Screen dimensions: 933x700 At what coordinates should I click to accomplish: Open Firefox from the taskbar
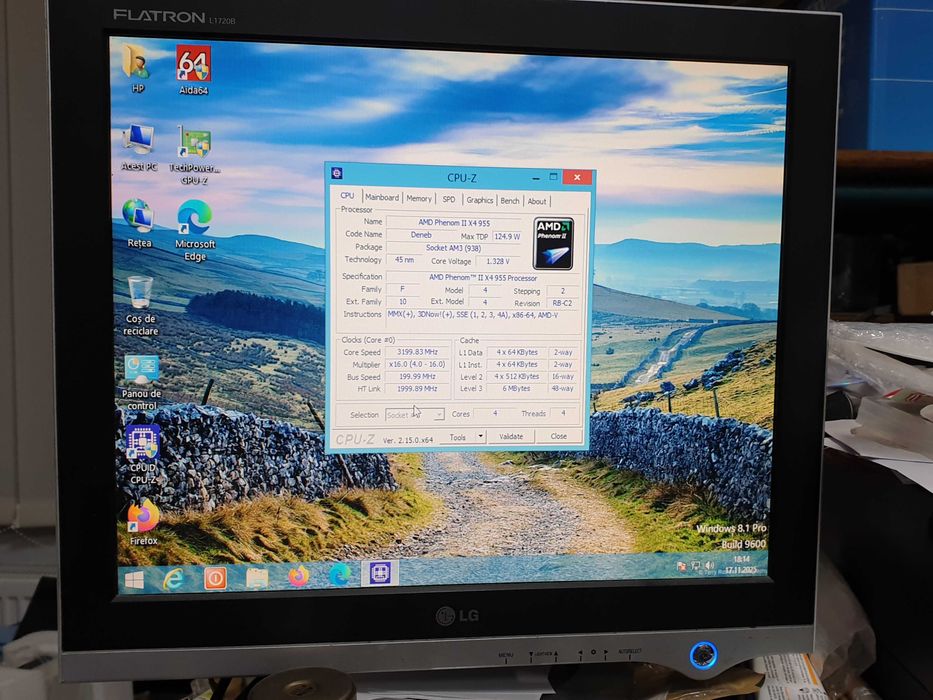(x=298, y=576)
